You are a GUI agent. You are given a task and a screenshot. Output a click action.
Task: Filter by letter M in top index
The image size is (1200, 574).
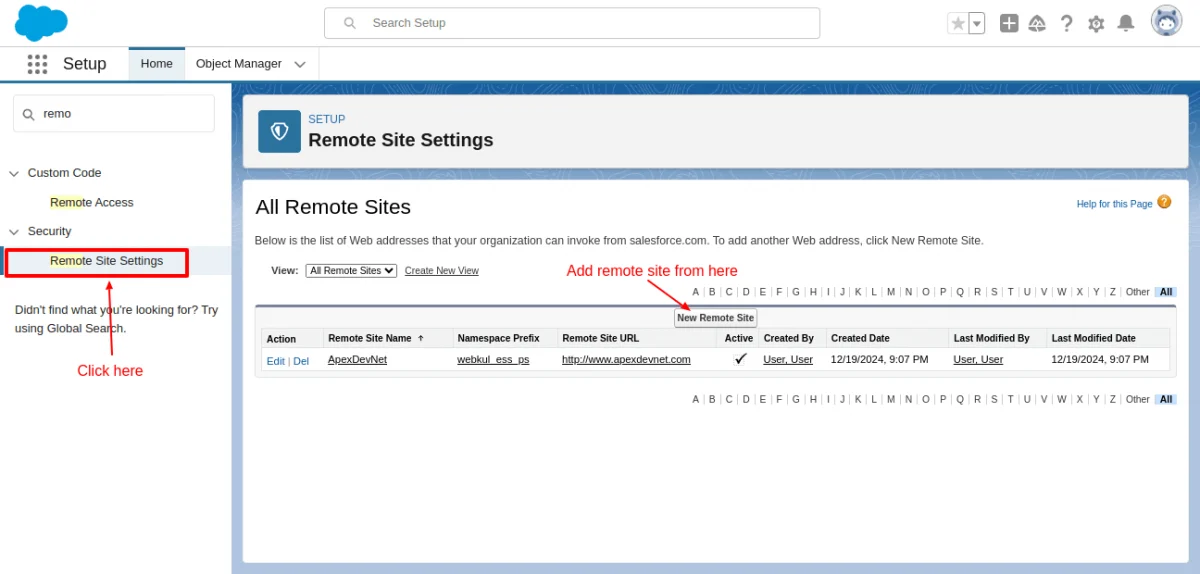coord(890,292)
